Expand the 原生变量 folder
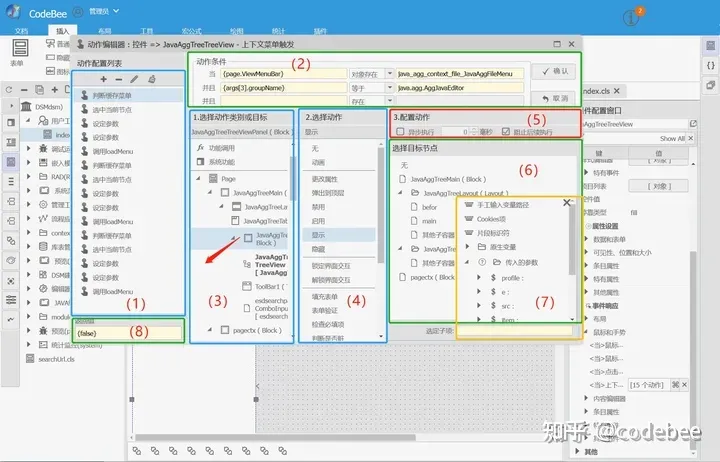The width and height of the screenshot is (720, 462). [467, 247]
